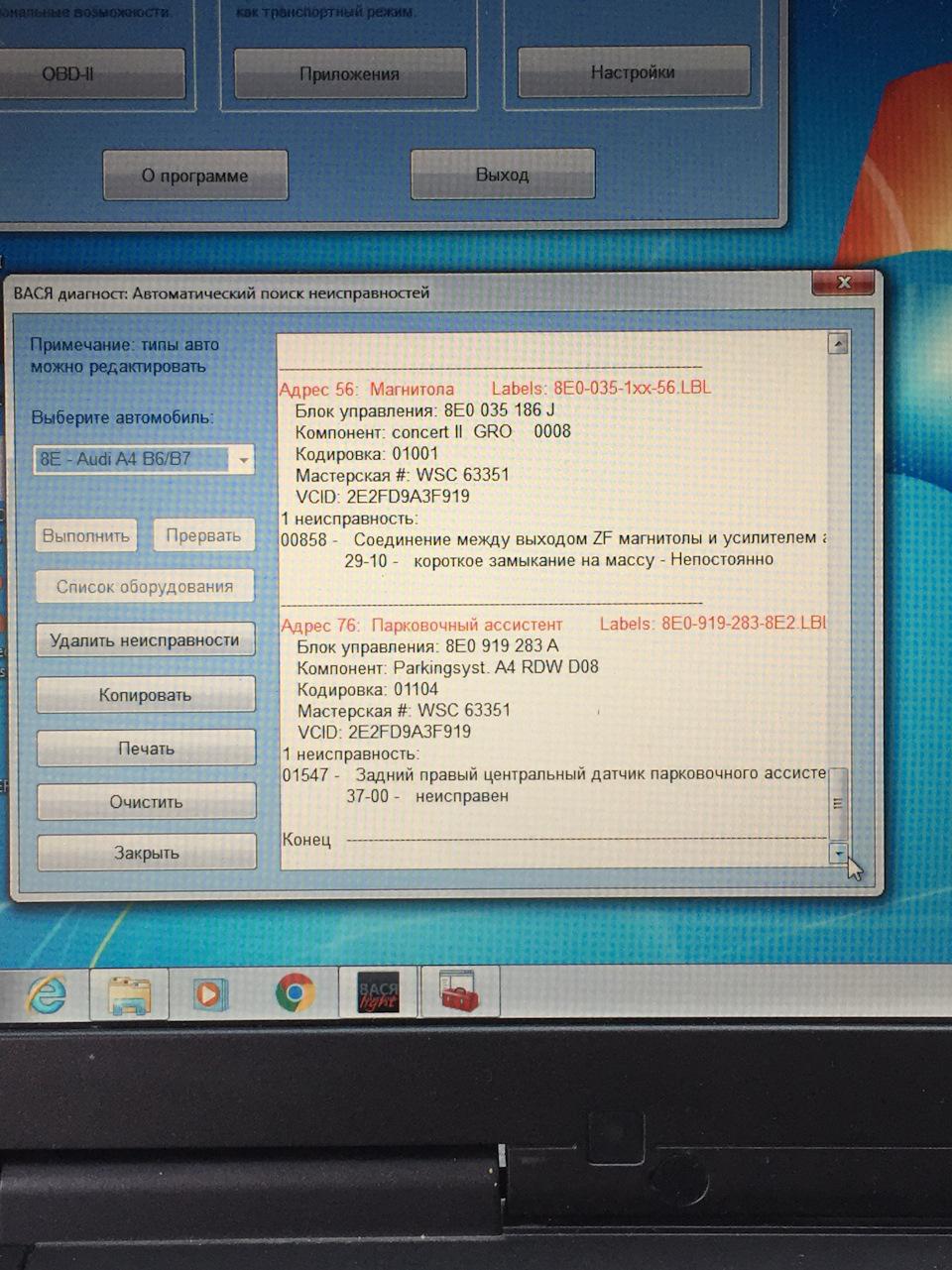The image size is (952, 1270).
Task: Open Приложения in the main window
Action: click(x=349, y=73)
